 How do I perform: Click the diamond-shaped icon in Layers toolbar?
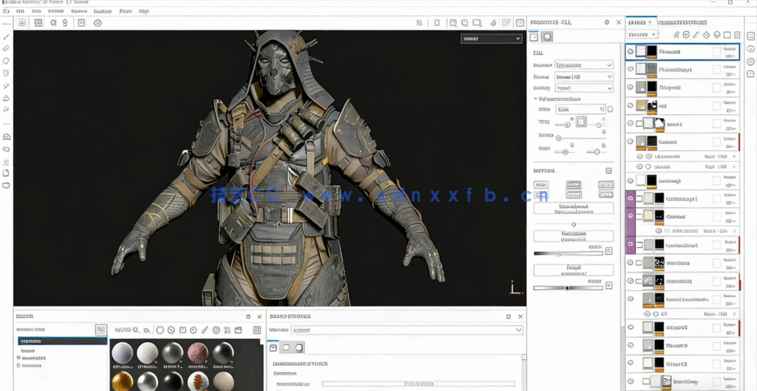click(x=706, y=35)
